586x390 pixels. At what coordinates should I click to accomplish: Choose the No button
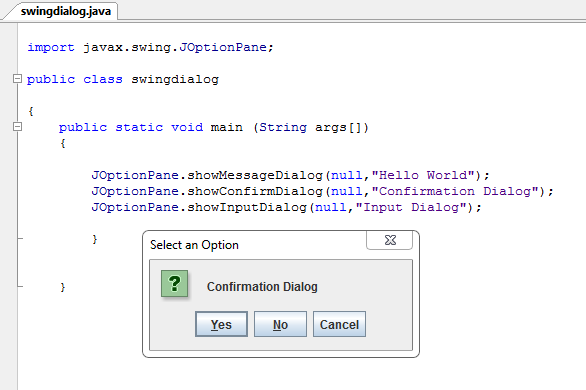point(280,324)
